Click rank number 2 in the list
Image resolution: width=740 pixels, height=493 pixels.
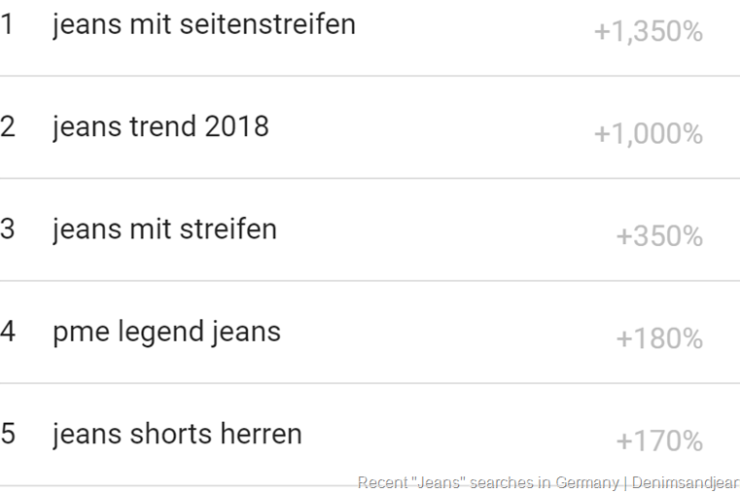8,127
